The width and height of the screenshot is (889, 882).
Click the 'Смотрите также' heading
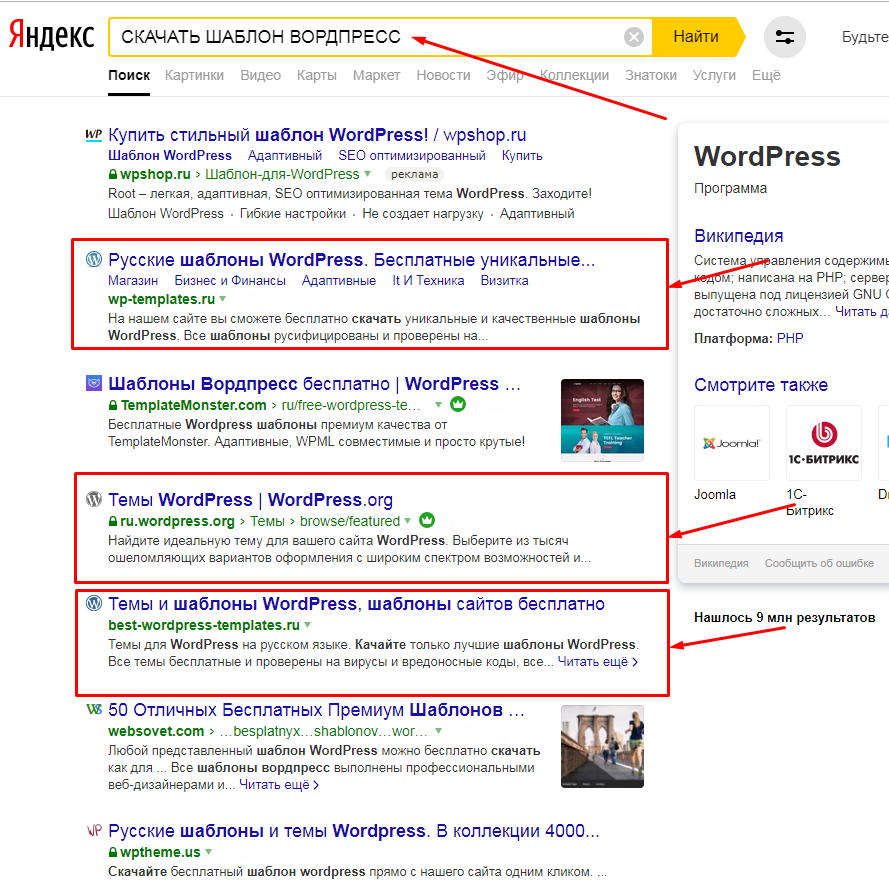coord(760,385)
